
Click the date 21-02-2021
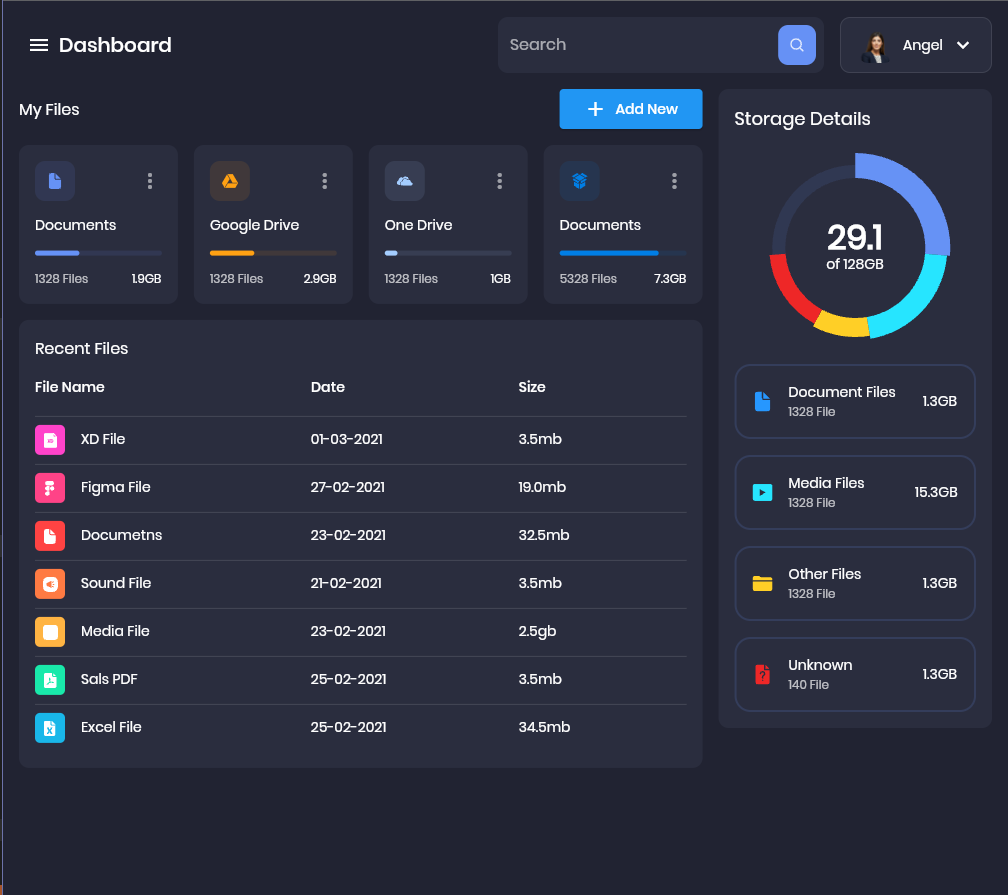(x=346, y=583)
